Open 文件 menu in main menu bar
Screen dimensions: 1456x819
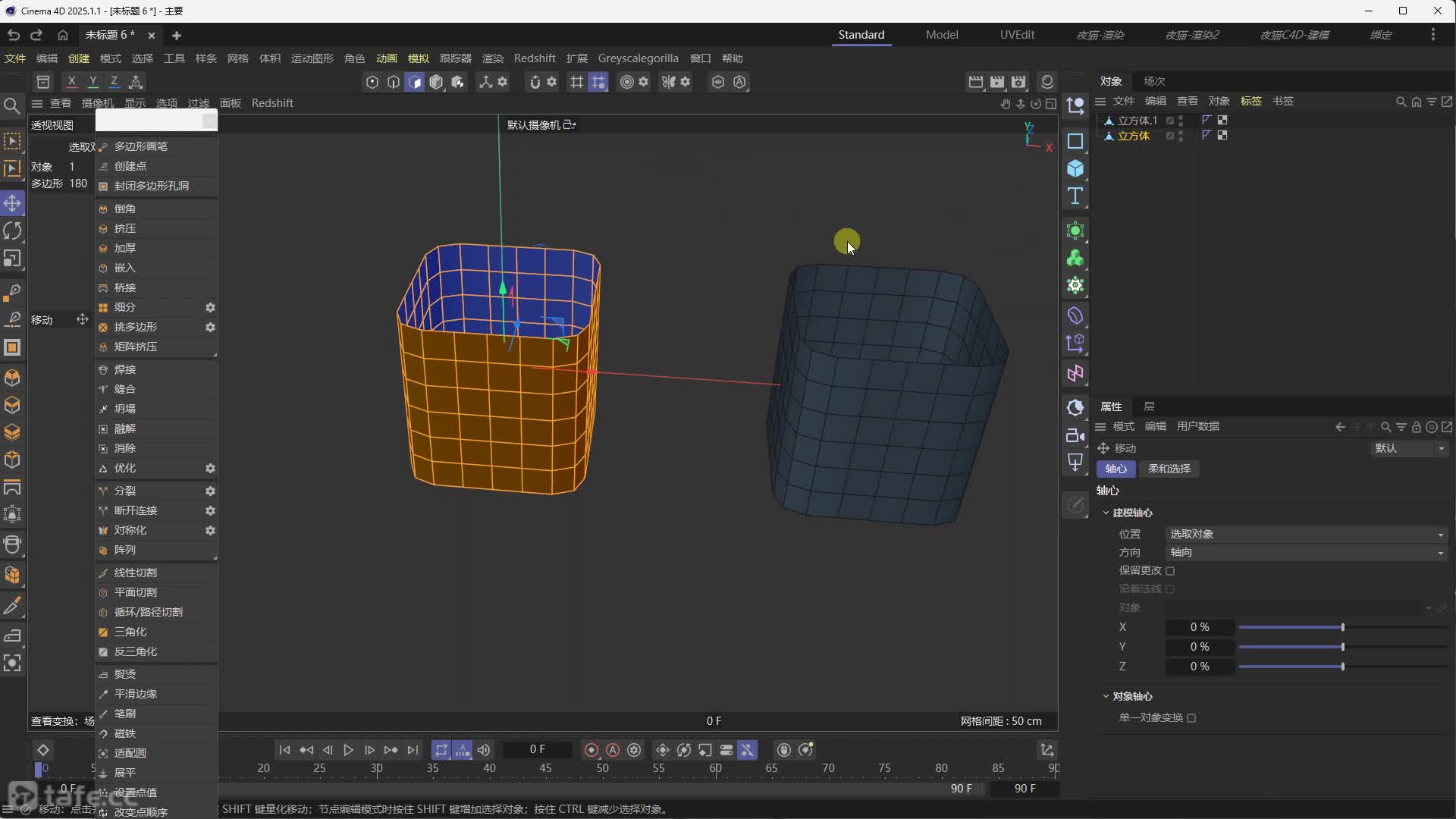pos(15,58)
